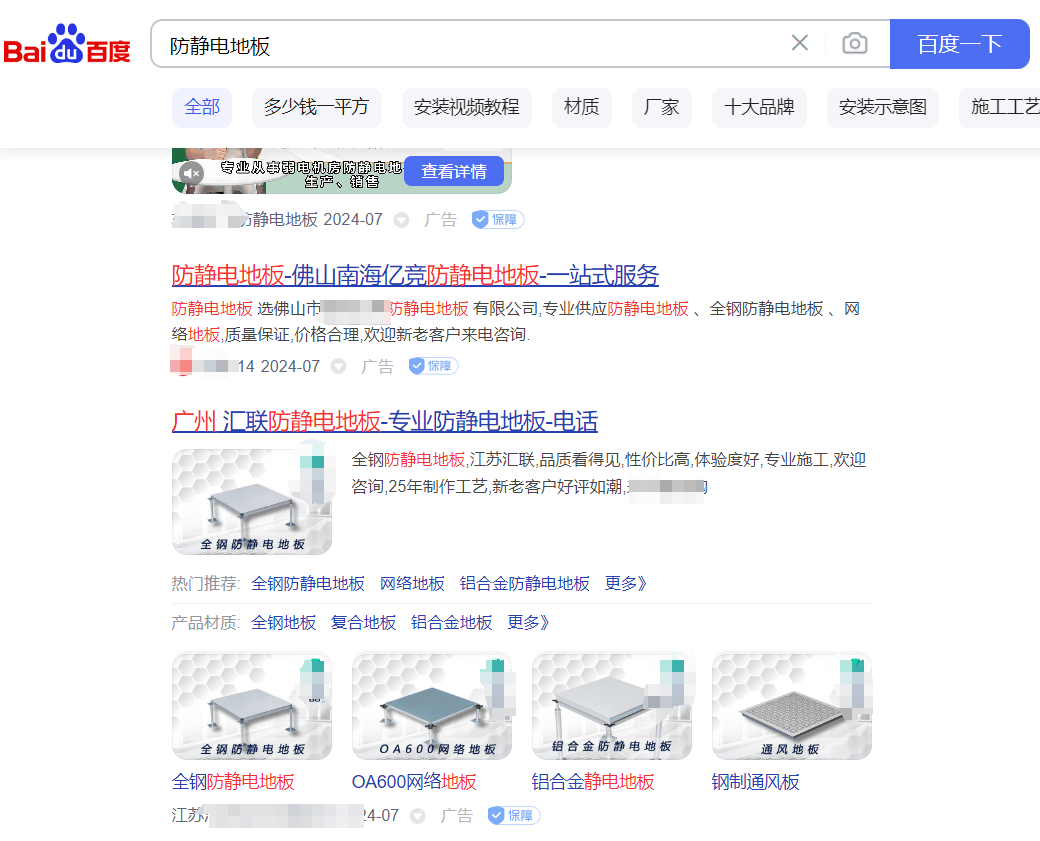Open the 网络地板 link in 热门推荐

tap(412, 584)
